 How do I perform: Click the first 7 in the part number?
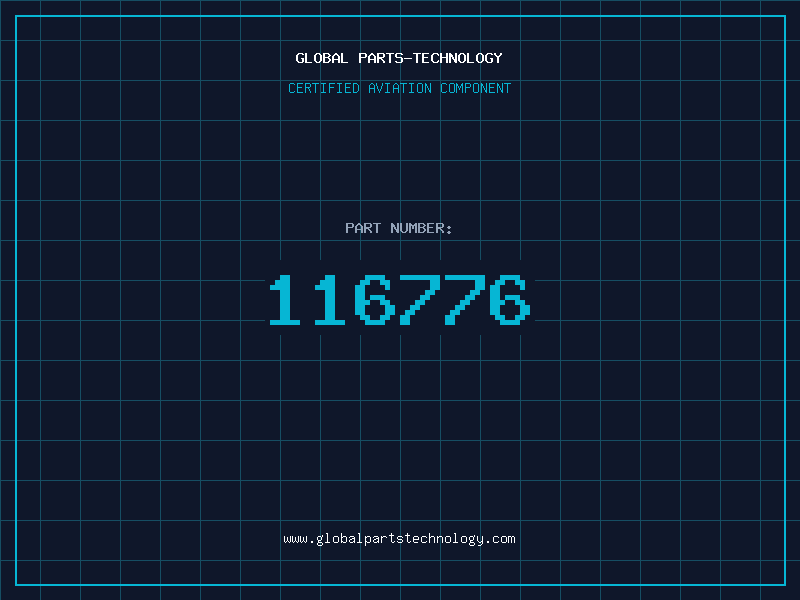(x=420, y=300)
